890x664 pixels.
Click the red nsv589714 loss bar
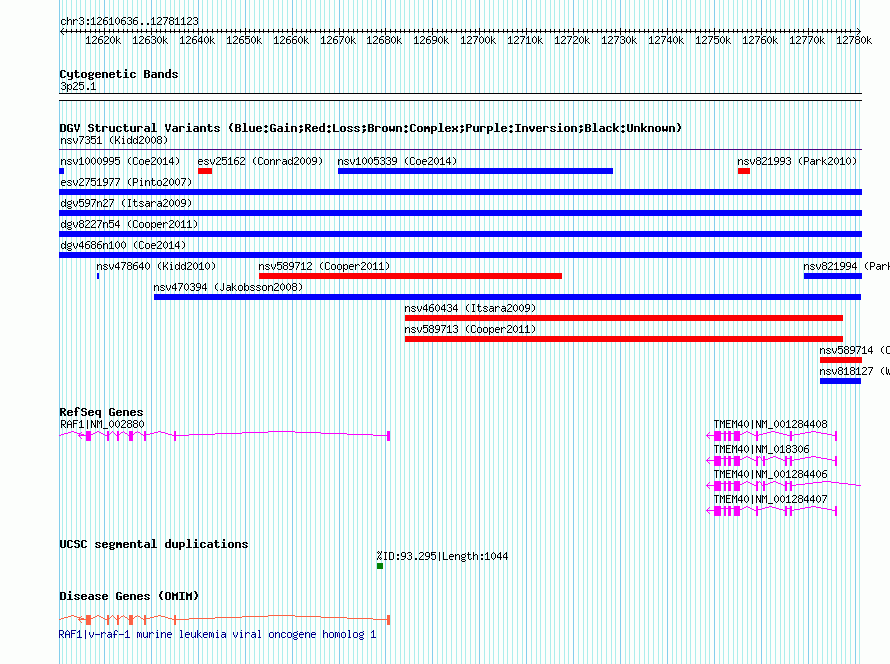pos(841,360)
